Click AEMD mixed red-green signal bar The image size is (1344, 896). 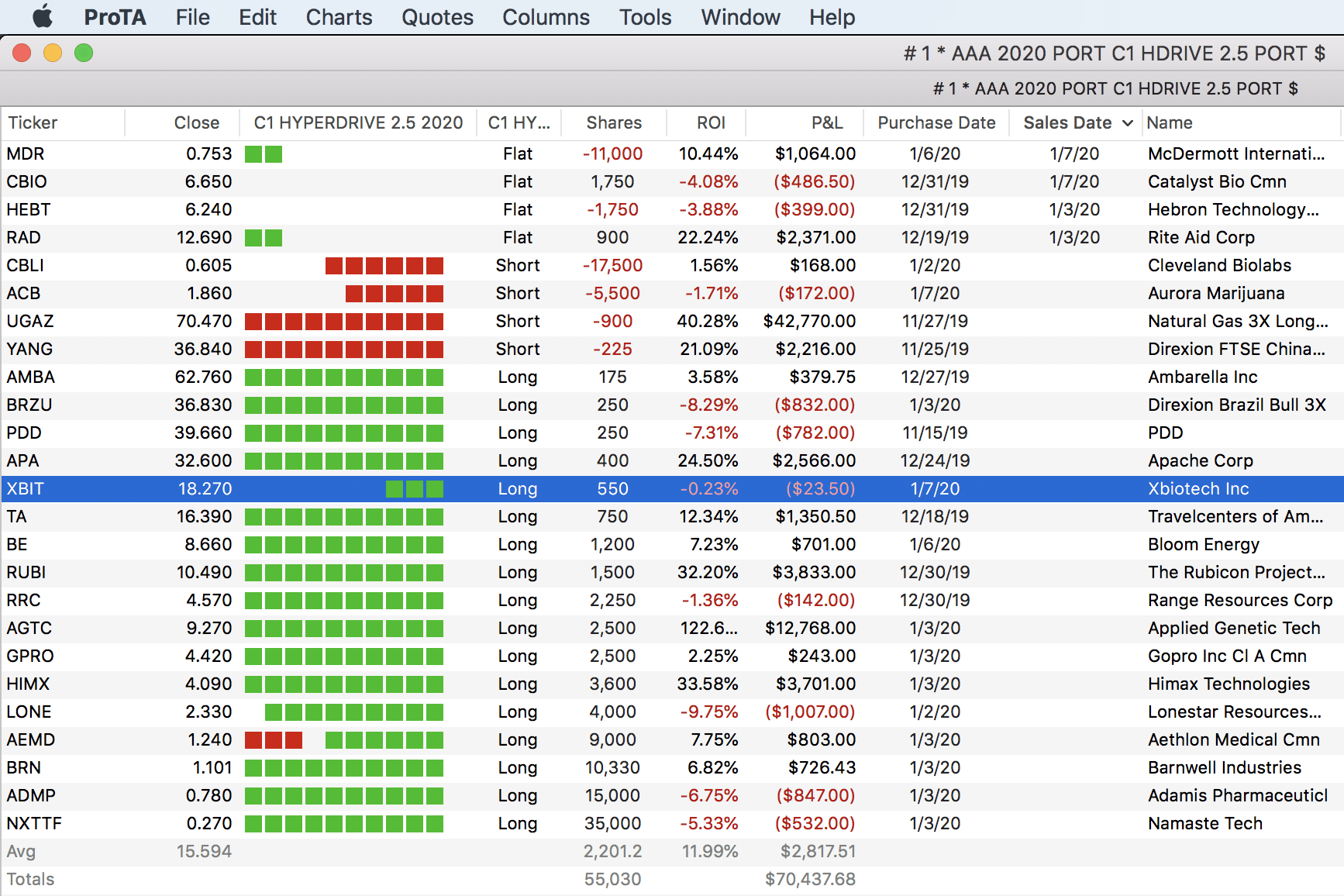pos(344,739)
